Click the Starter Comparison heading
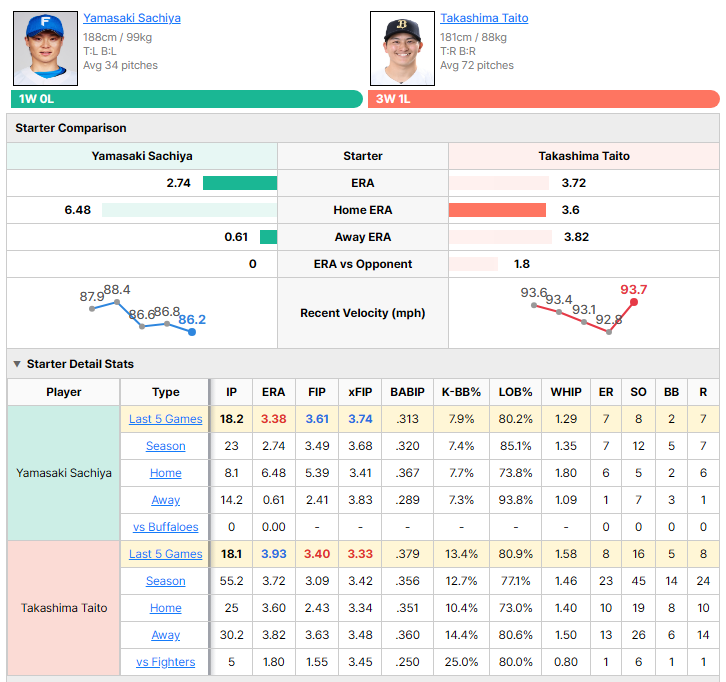Viewport: 726px width, 682px height. pyautogui.click(x=71, y=128)
